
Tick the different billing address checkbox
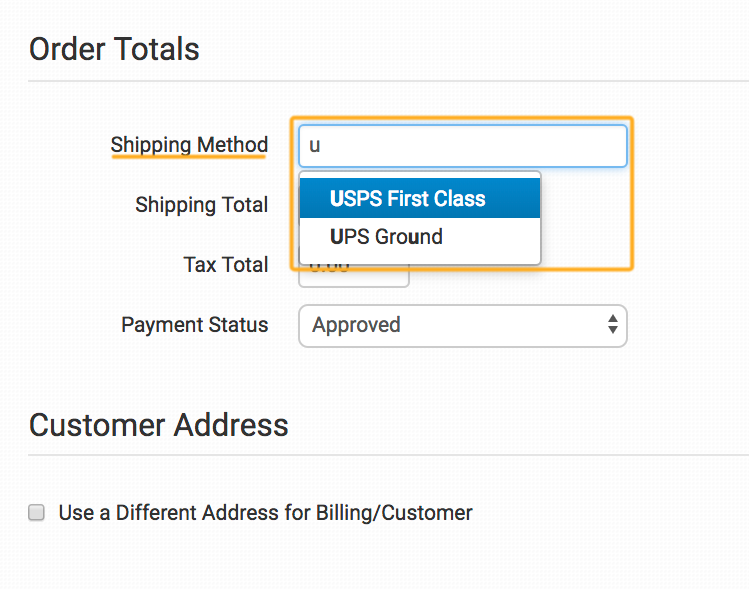[x=37, y=513]
